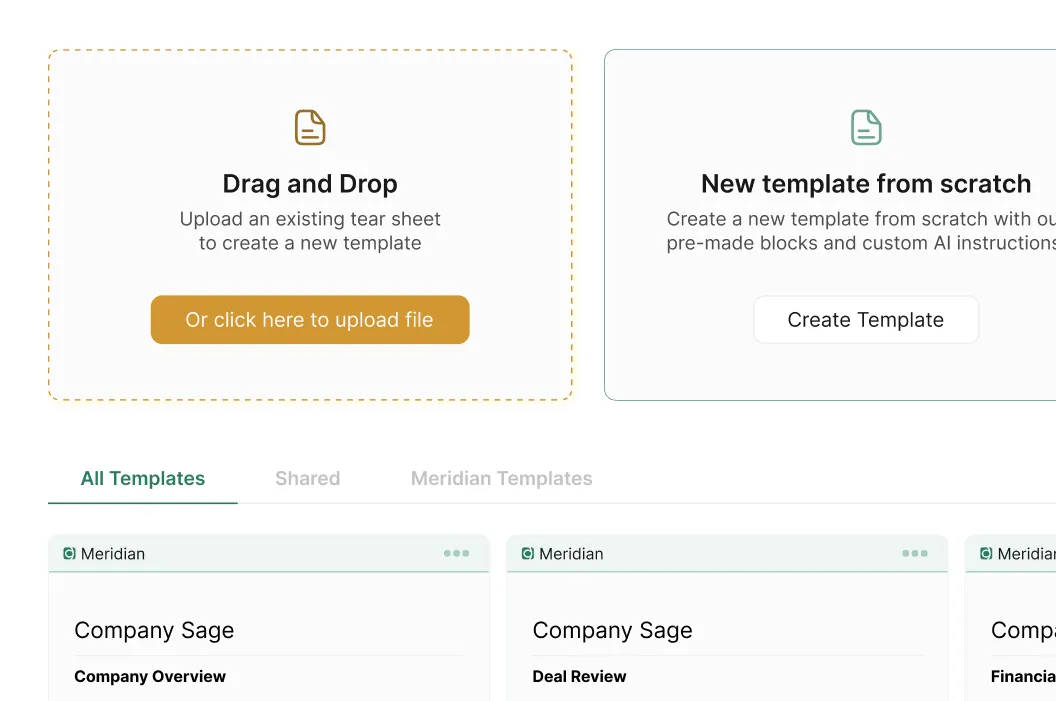This screenshot has height=701, width=1056.
Task: Open the Company Sage Company Overview template card
Action: click(x=268, y=630)
